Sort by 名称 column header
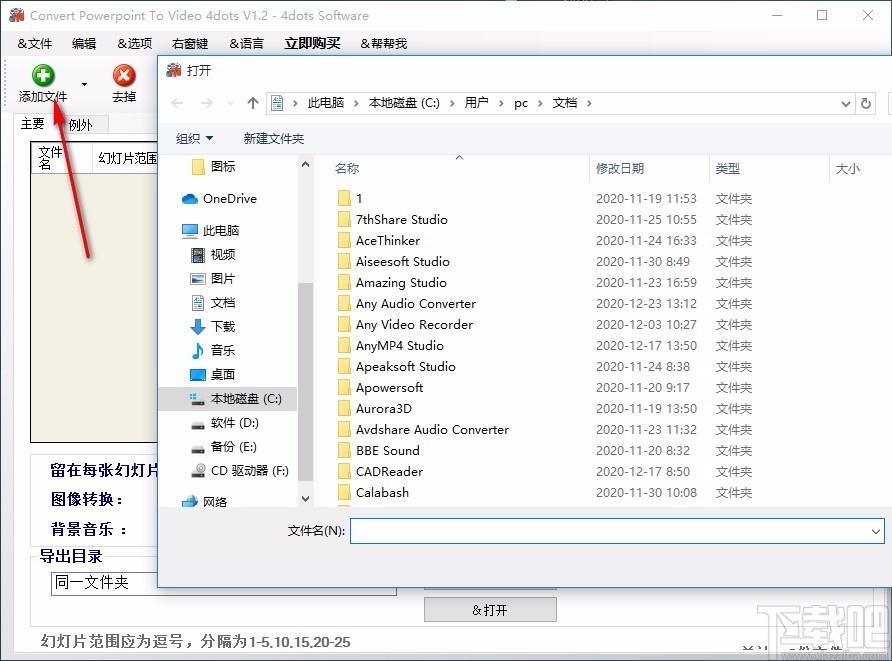This screenshot has height=661, width=892. point(347,168)
